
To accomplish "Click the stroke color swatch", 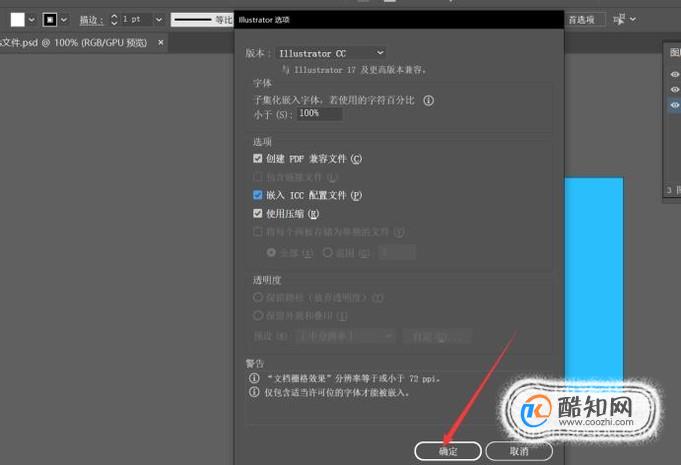I will pos(50,20).
